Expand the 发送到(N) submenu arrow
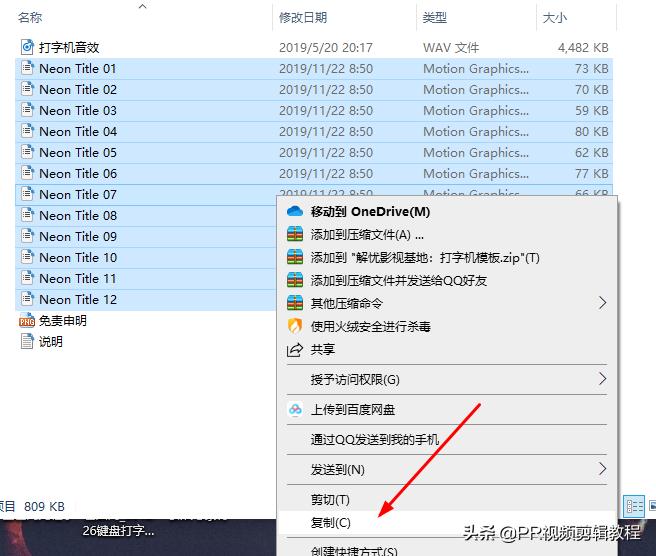Viewport: 656px width, 556px height. (602, 469)
